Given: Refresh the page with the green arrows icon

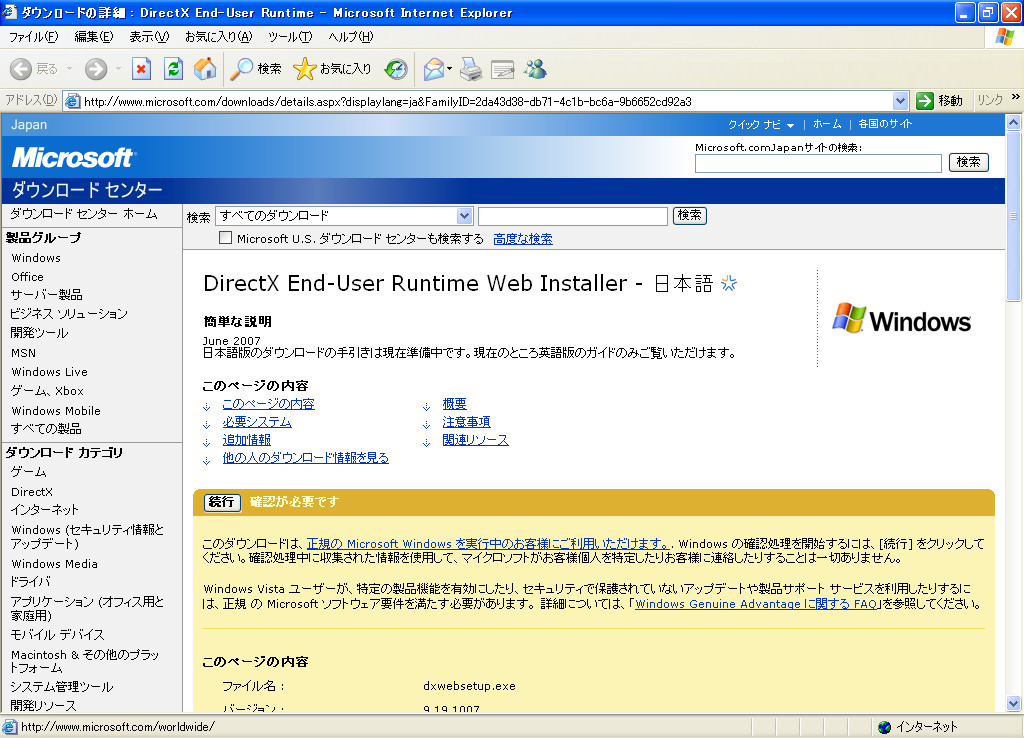Looking at the screenshot, I should click(173, 69).
